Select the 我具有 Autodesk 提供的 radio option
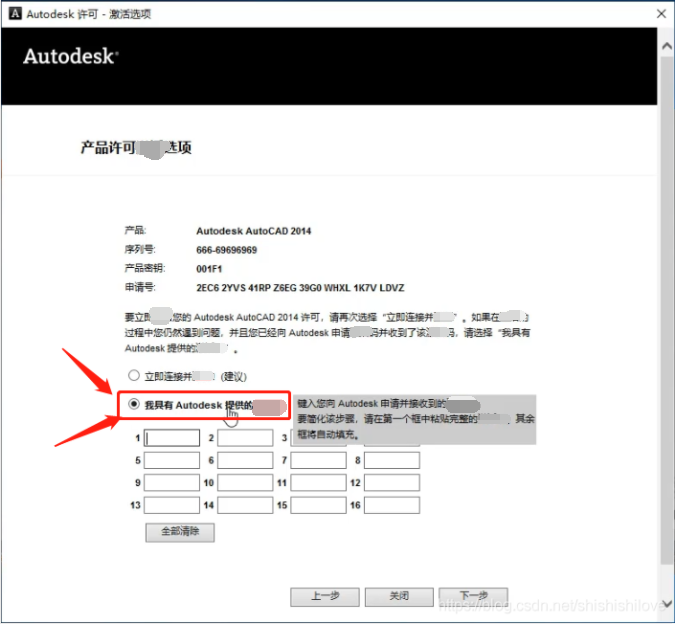 134,404
